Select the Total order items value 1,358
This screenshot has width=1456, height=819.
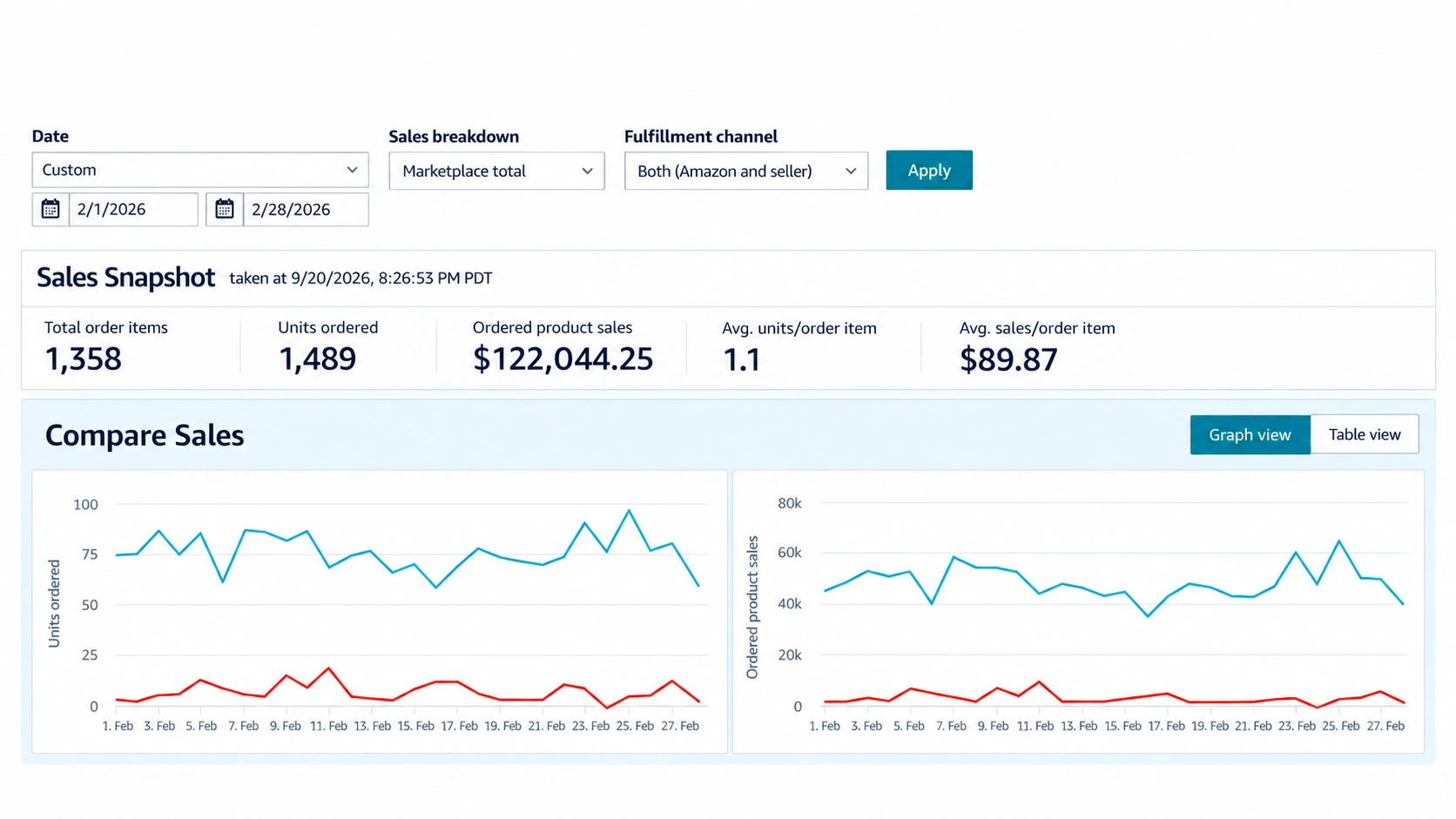pyautogui.click(x=83, y=359)
